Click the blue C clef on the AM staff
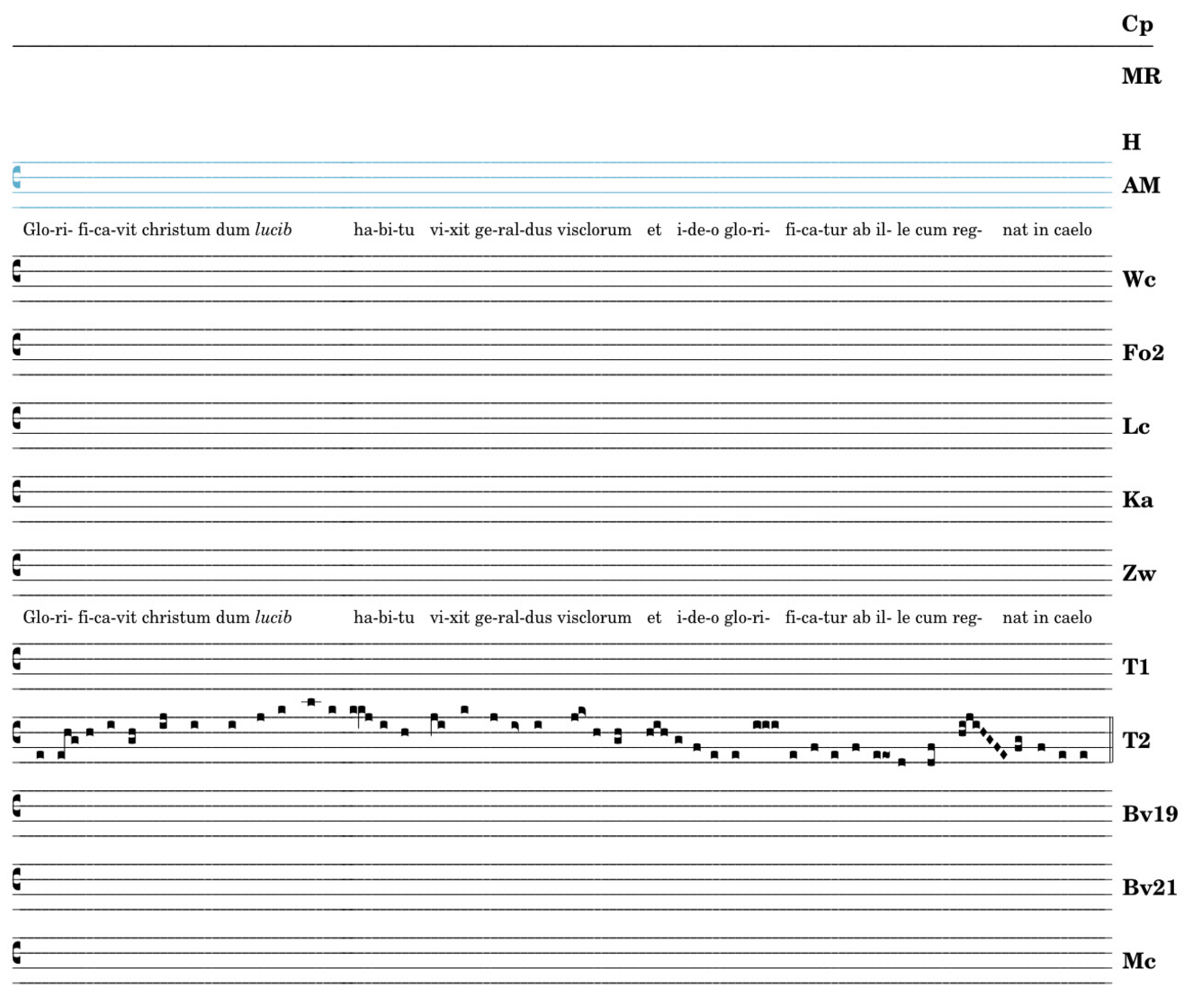The height and width of the screenshot is (1008, 1184). click(x=16, y=177)
